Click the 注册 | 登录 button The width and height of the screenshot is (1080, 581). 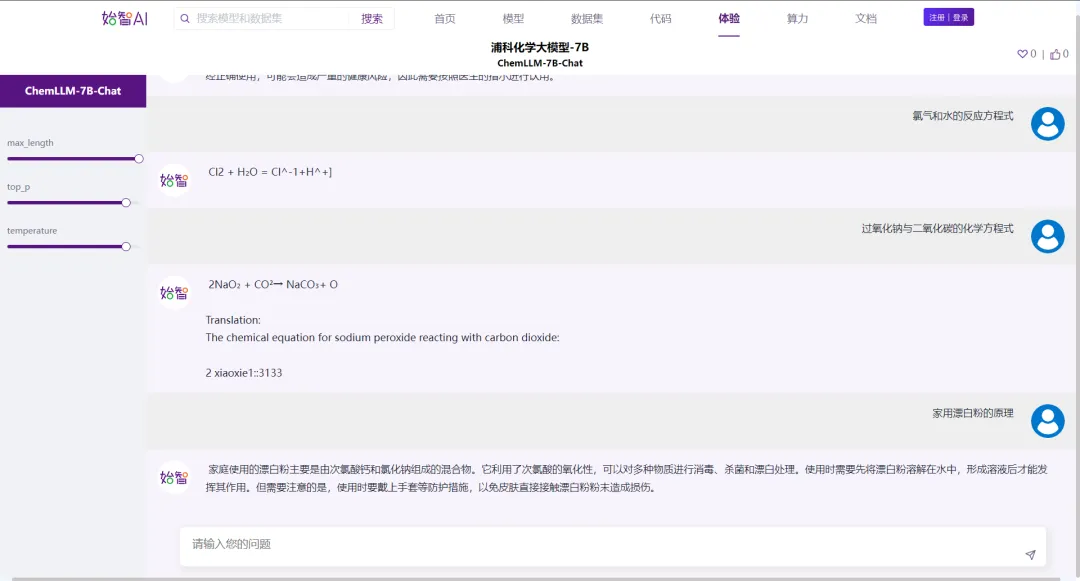click(948, 17)
